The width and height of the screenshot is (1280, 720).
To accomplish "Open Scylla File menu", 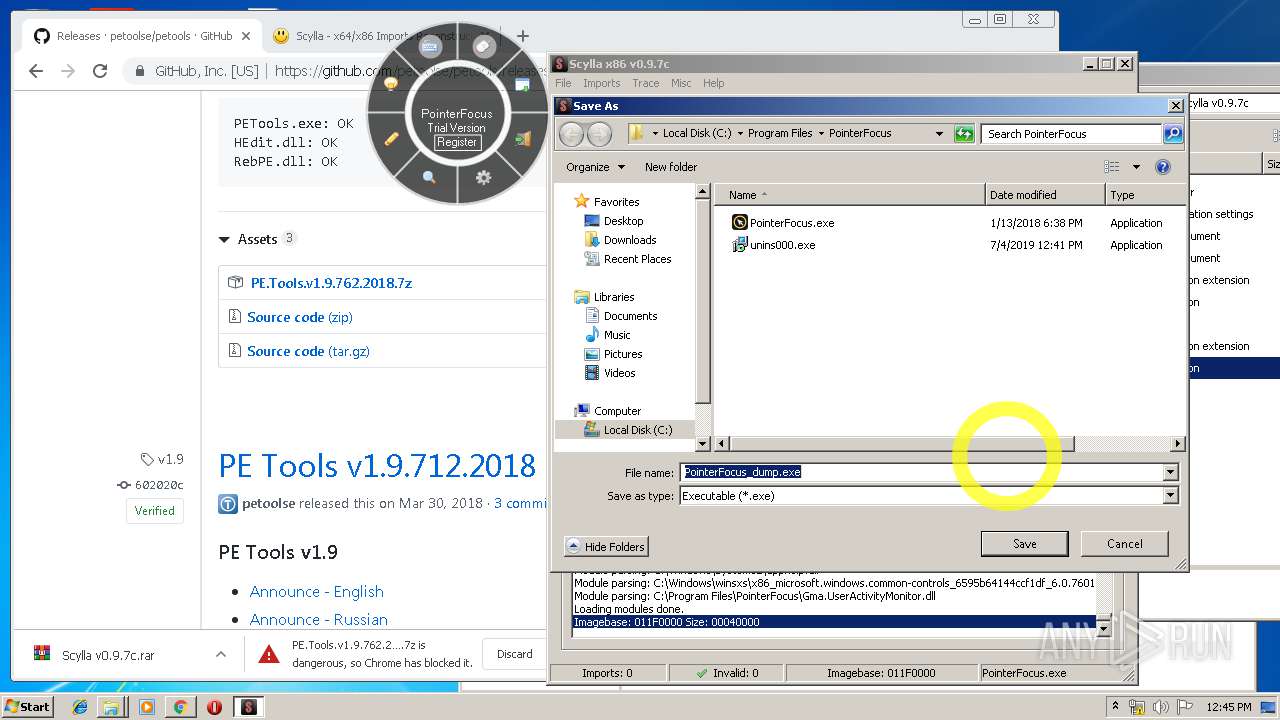I will pos(563,83).
